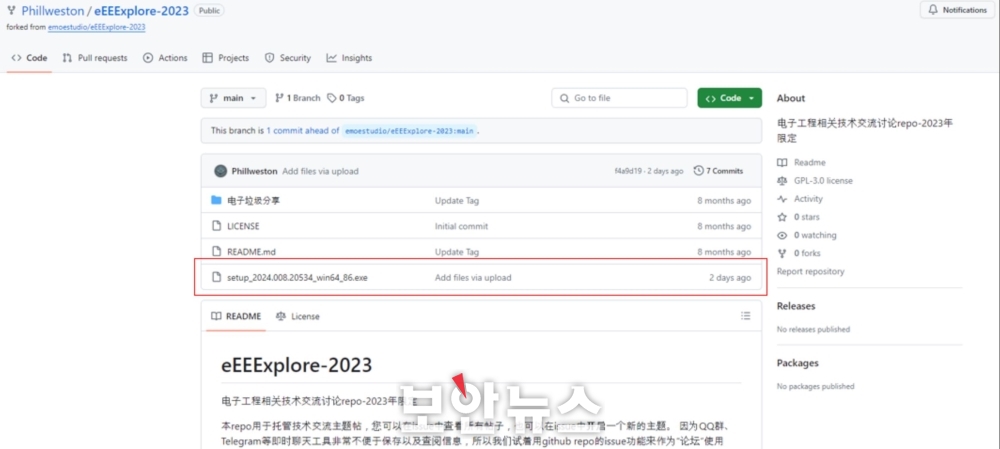Open the green Code dropdown button
This screenshot has height=449, width=1000.
(730, 98)
